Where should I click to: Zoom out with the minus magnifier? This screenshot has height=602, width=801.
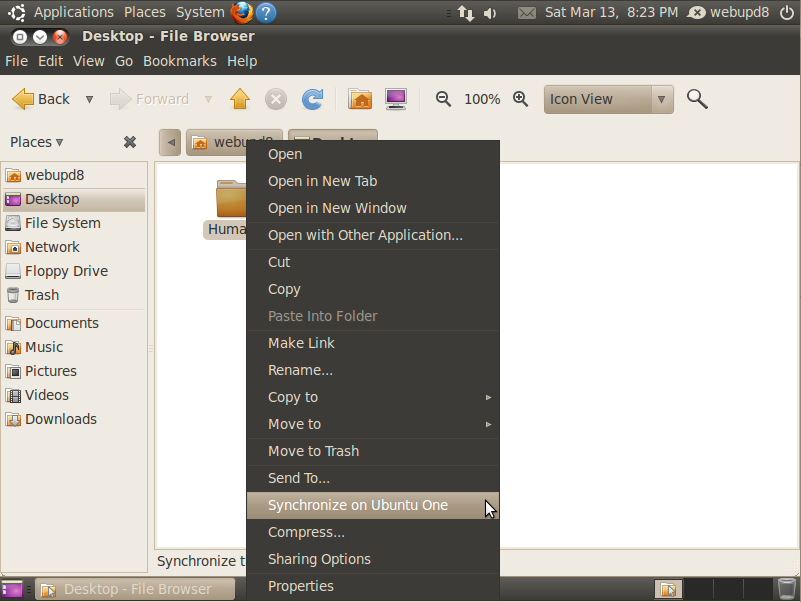pyautogui.click(x=443, y=99)
